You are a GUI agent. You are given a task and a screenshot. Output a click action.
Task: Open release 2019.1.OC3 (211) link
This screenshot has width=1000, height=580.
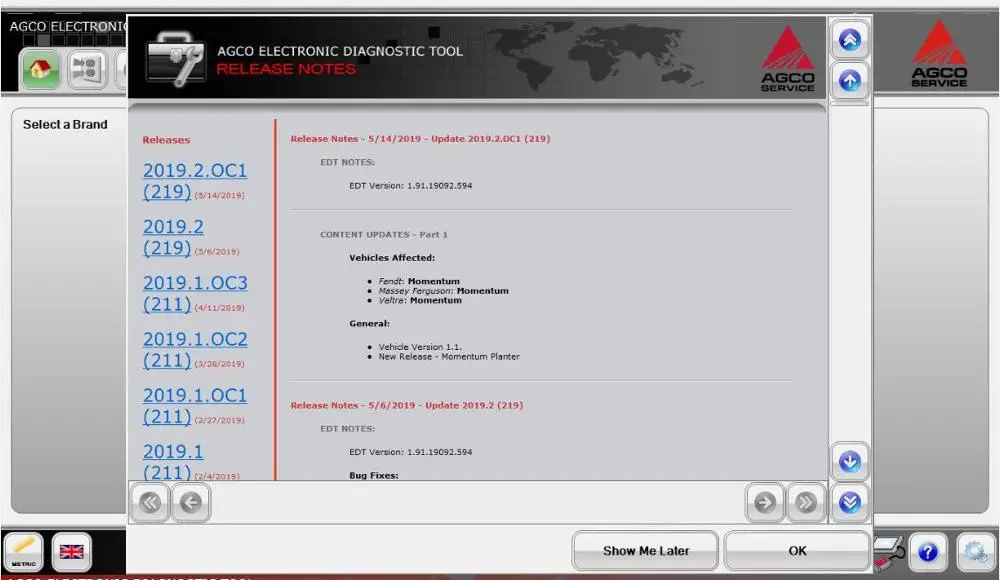pos(195,294)
